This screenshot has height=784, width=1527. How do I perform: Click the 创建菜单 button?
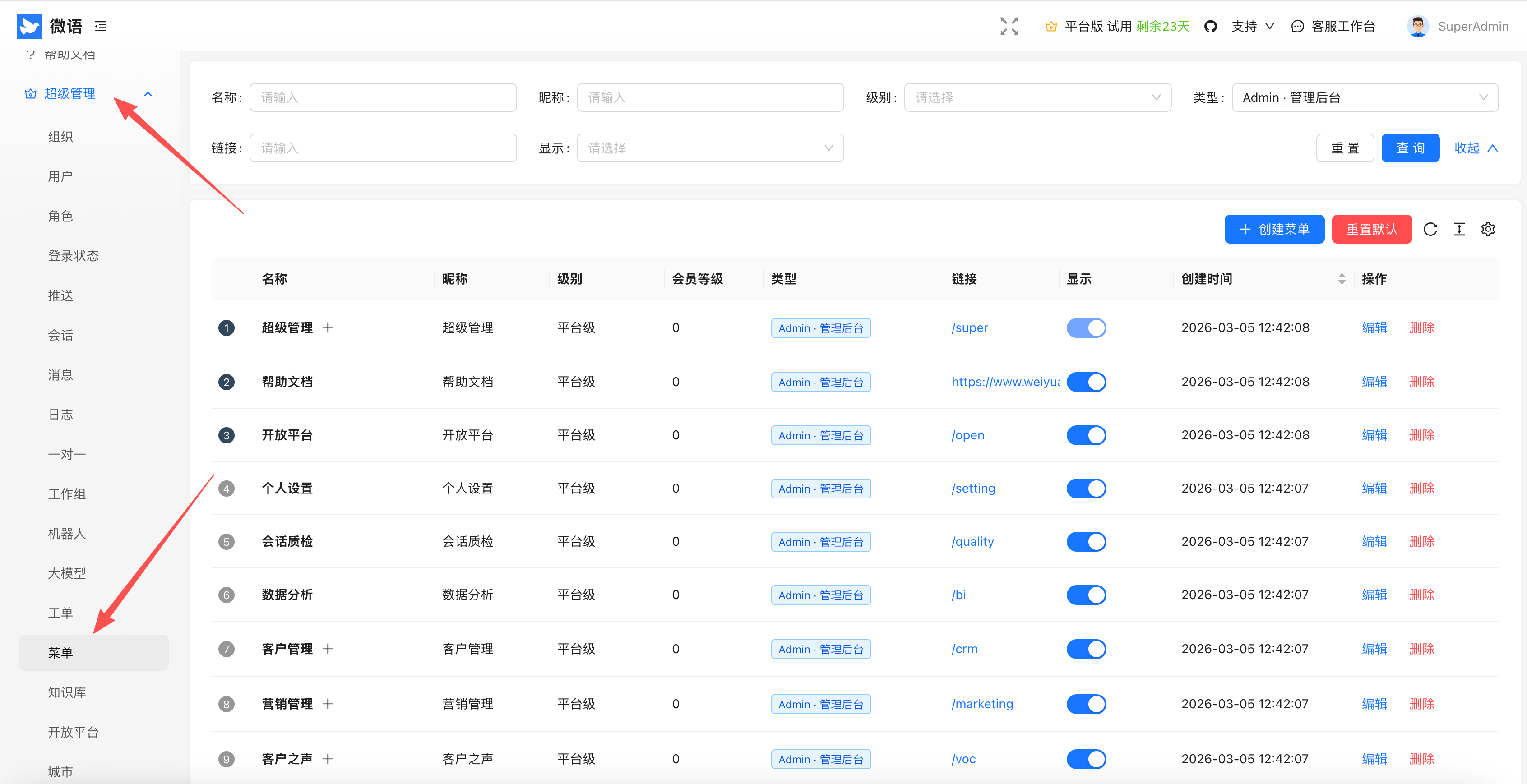1274,229
